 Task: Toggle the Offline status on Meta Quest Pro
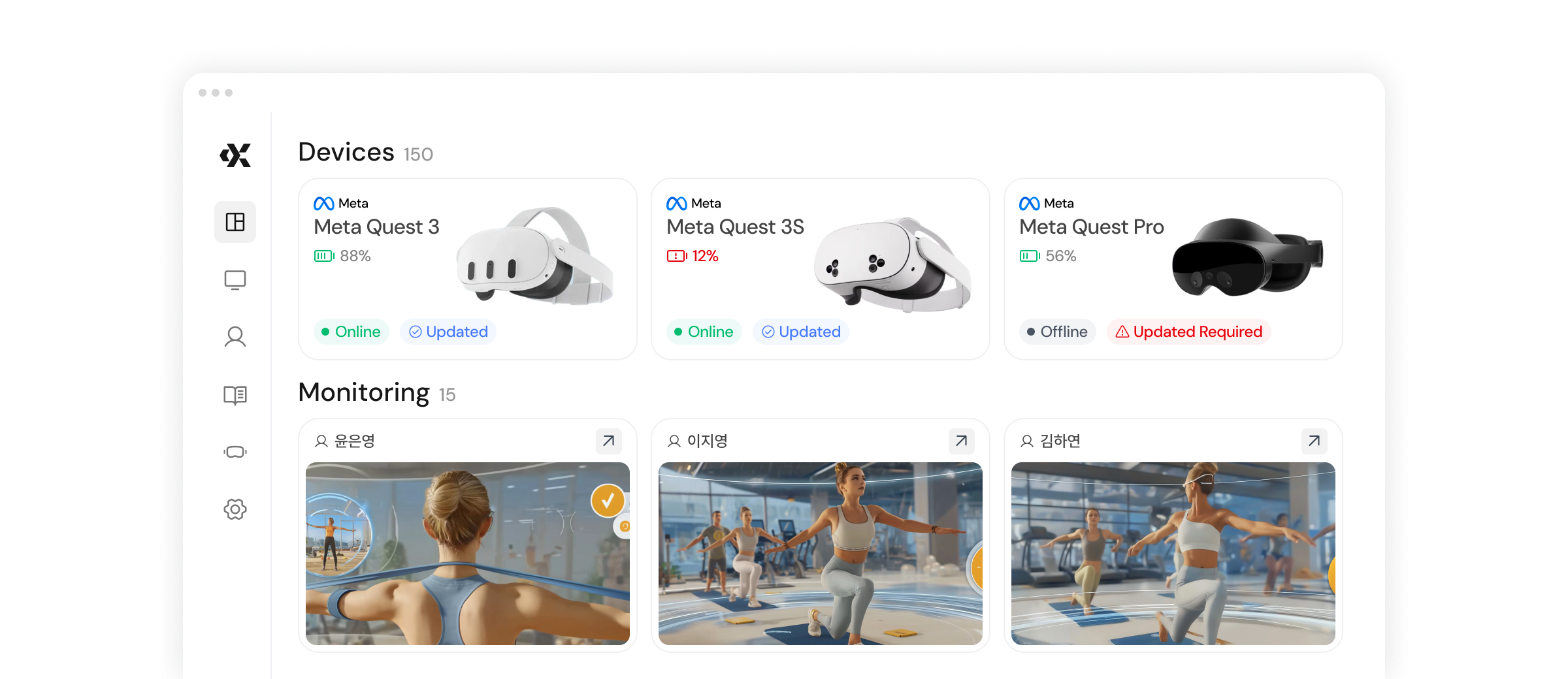pos(1057,332)
